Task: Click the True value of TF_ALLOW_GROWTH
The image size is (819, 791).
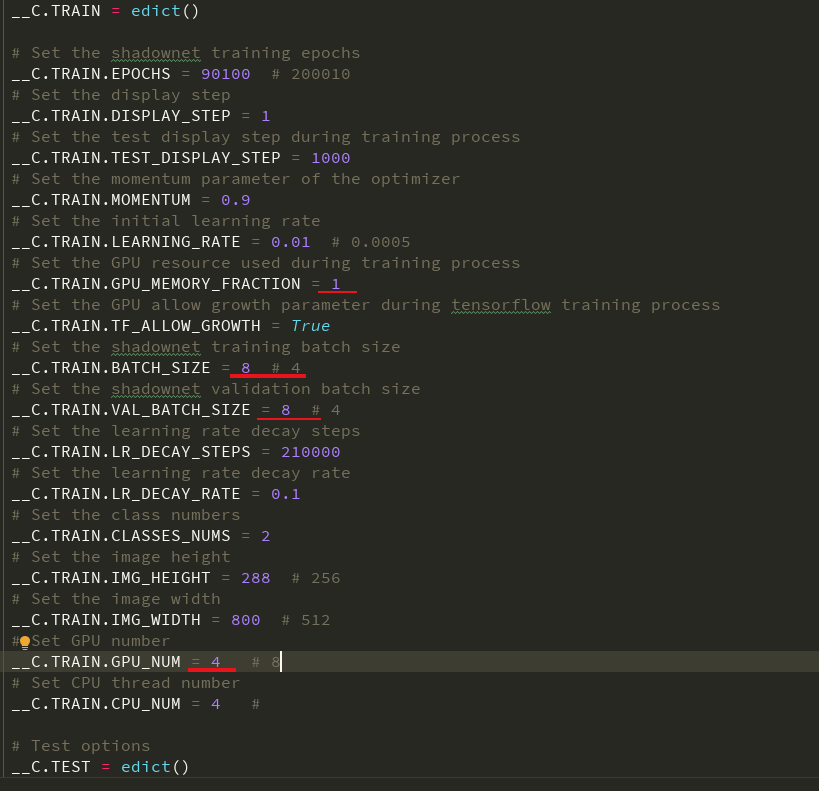Action: pyautogui.click(x=310, y=325)
